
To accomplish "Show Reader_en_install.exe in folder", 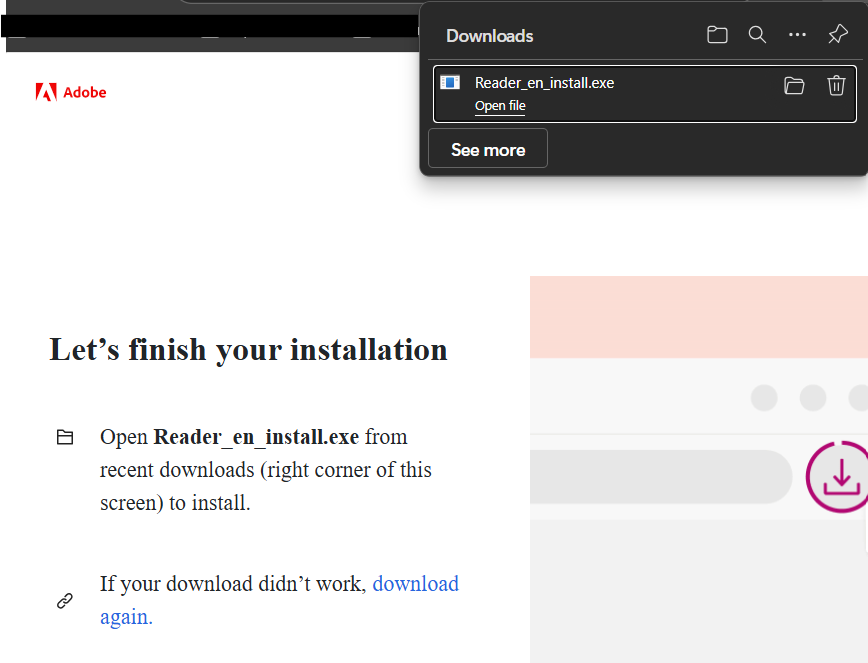I will pyautogui.click(x=794, y=86).
